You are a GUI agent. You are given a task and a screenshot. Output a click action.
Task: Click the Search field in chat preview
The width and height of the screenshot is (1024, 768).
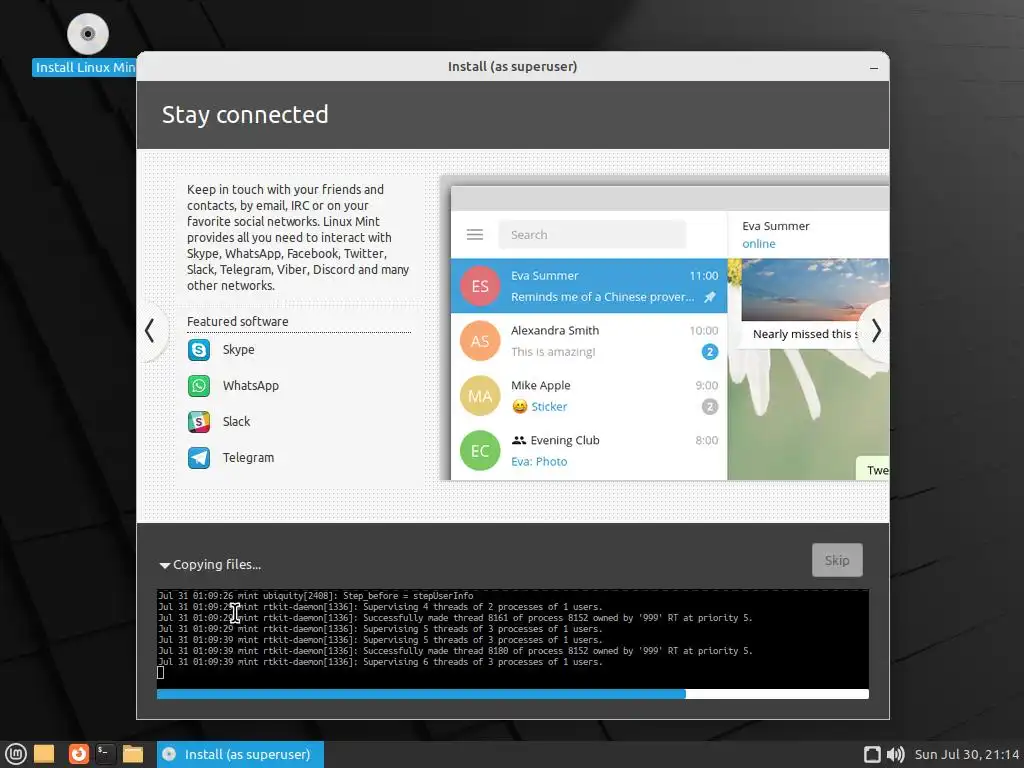pos(592,234)
